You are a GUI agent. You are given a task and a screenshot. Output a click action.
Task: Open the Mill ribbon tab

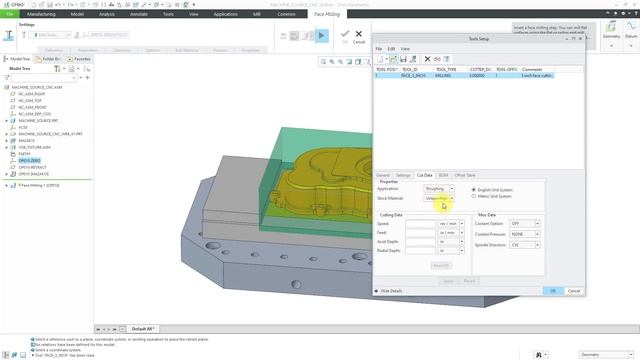[x=257, y=14]
